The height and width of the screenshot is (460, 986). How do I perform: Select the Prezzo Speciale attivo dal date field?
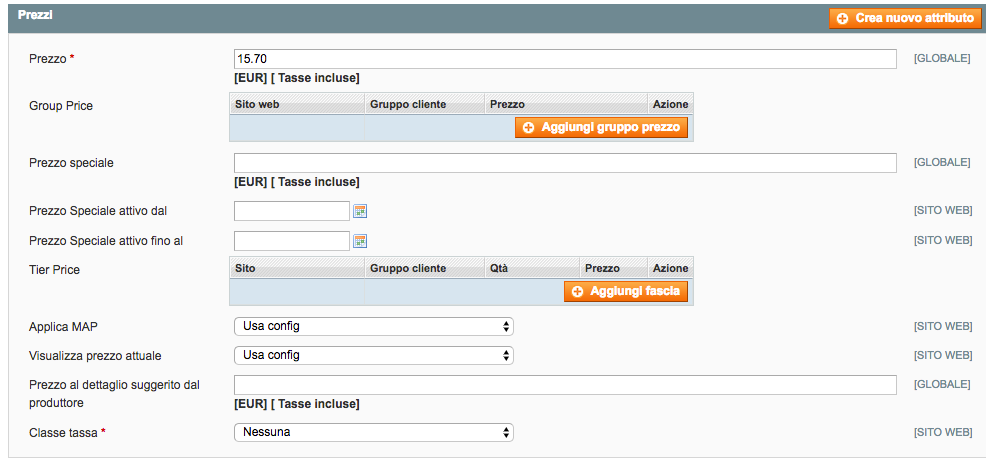pyautogui.click(x=290, y=211)
